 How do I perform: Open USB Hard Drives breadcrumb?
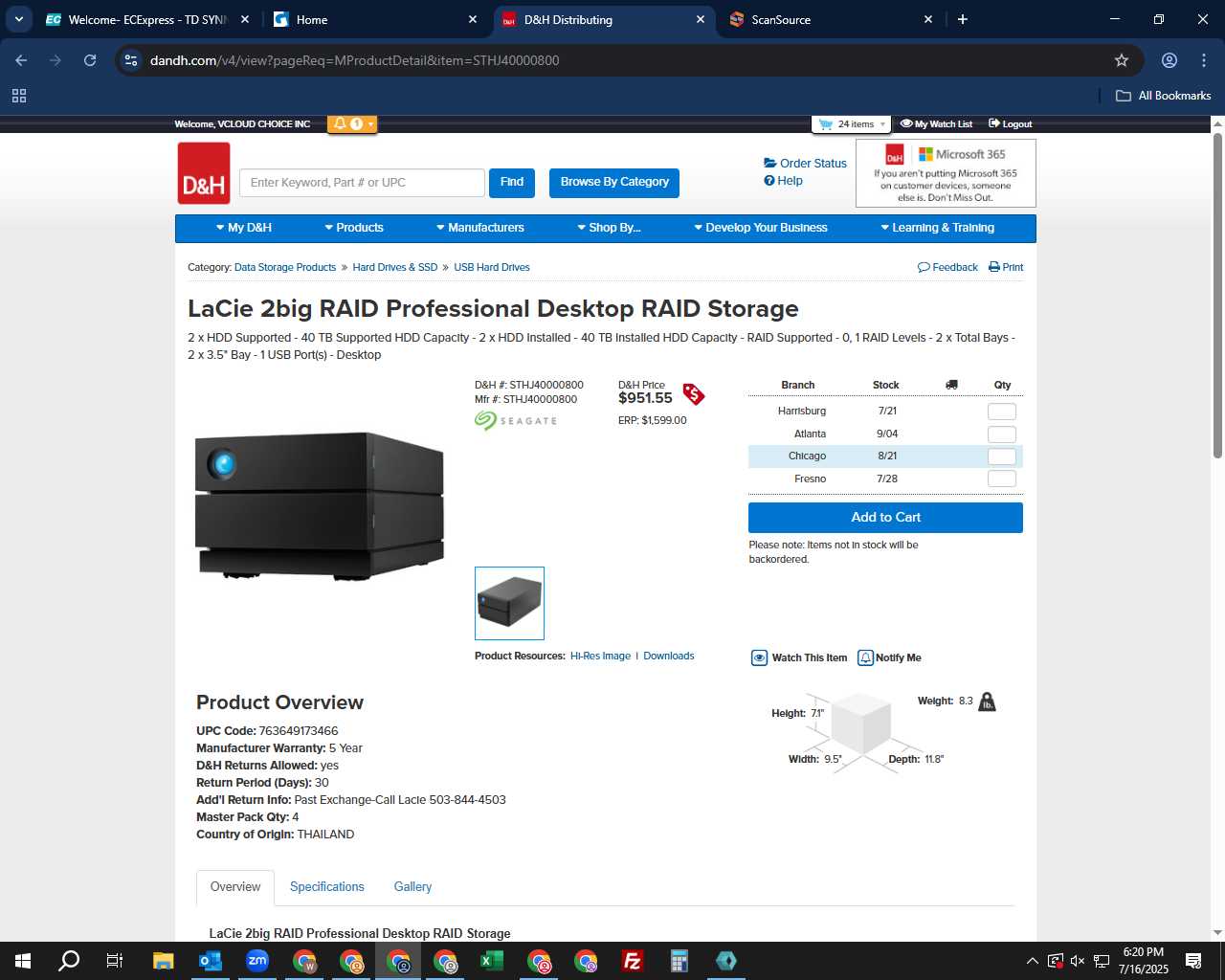[x=492, y=268]
